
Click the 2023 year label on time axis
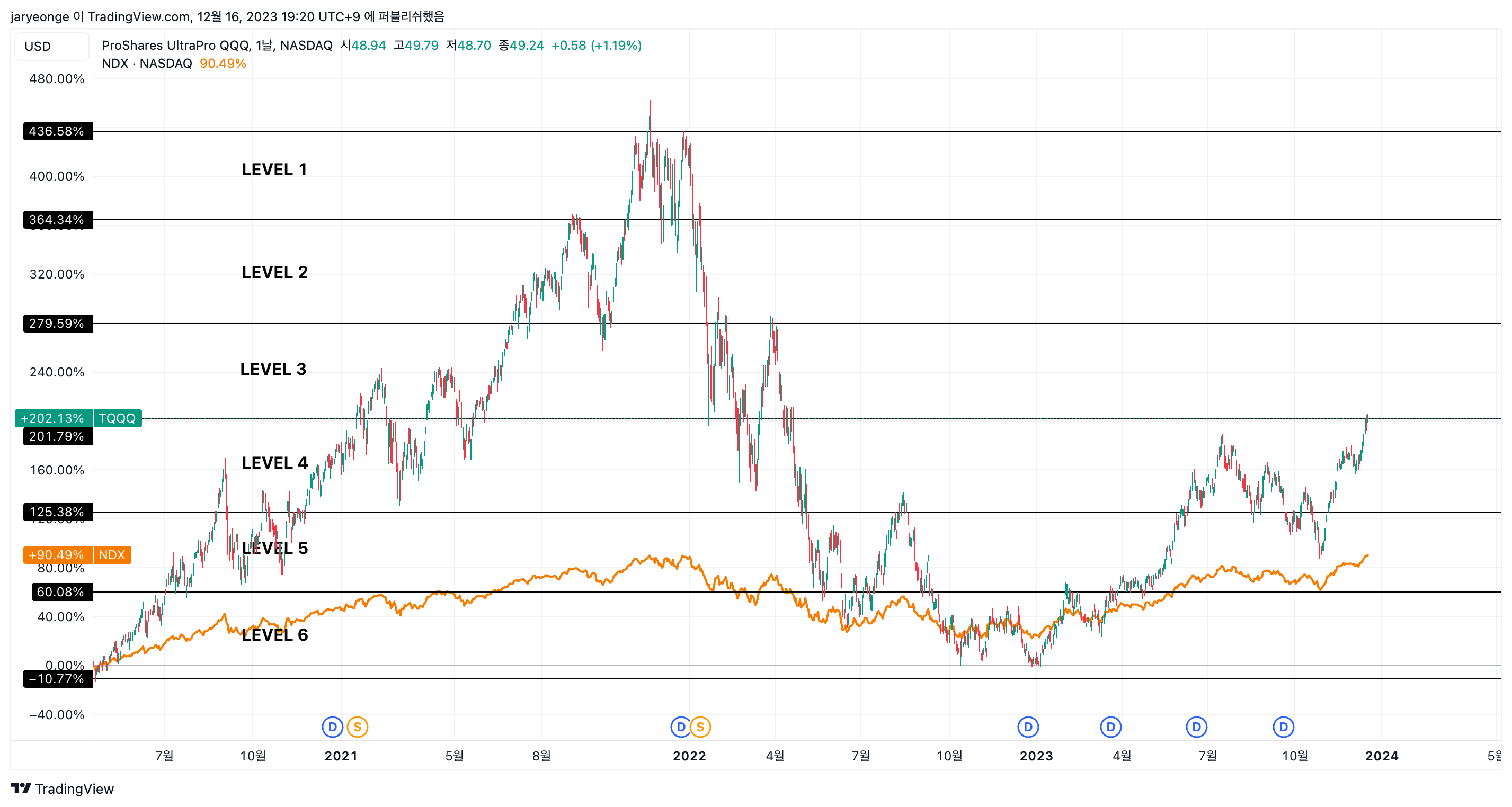tap(1037, 757)
